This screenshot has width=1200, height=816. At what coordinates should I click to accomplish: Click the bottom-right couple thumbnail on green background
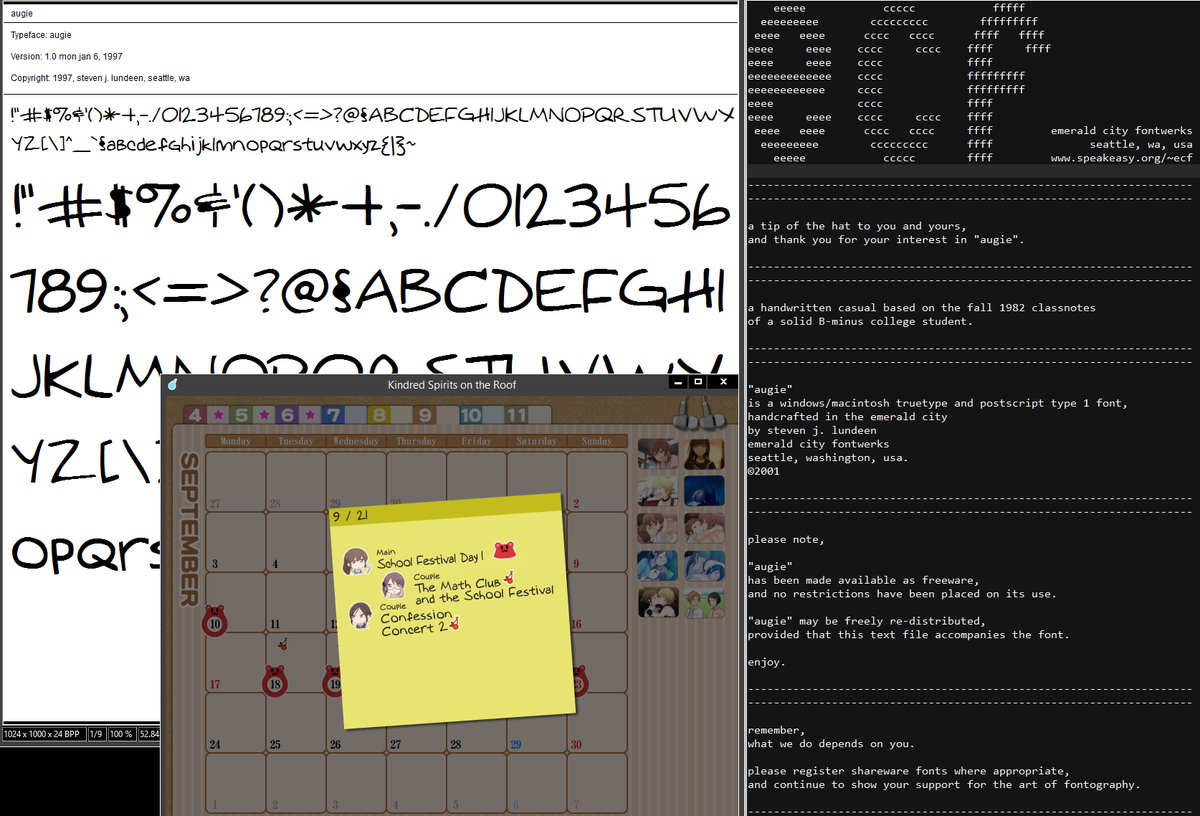pyautogui.click(x=704, y=602)
